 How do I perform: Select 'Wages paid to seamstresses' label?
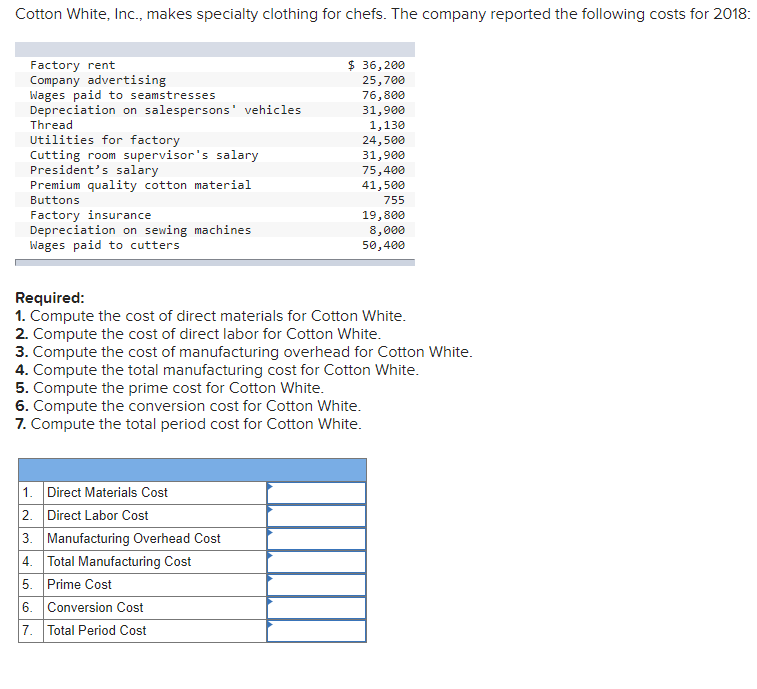[x=123, y=95]
